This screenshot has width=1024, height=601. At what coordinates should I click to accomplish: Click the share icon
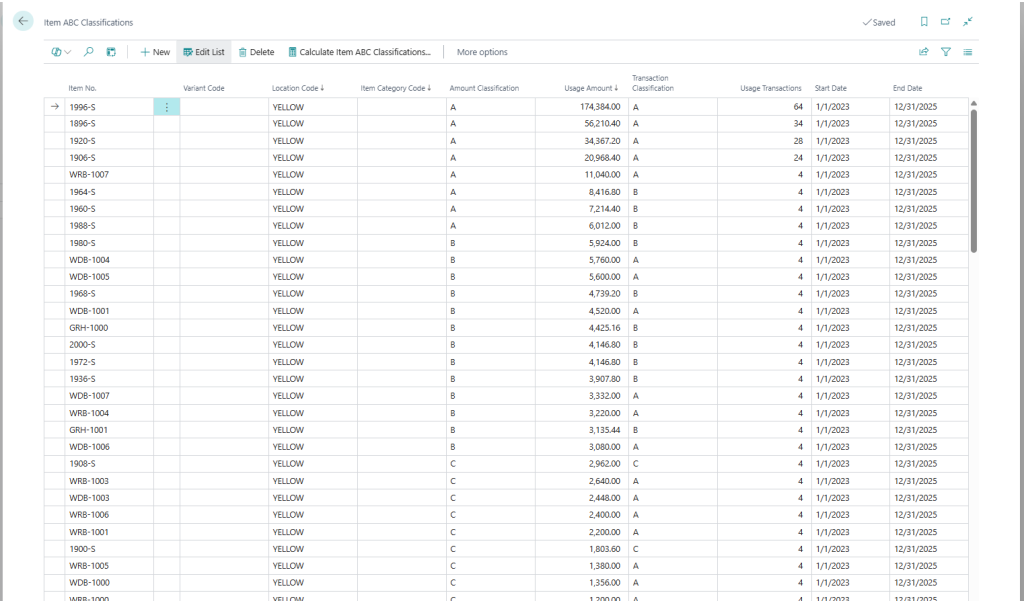923,52
